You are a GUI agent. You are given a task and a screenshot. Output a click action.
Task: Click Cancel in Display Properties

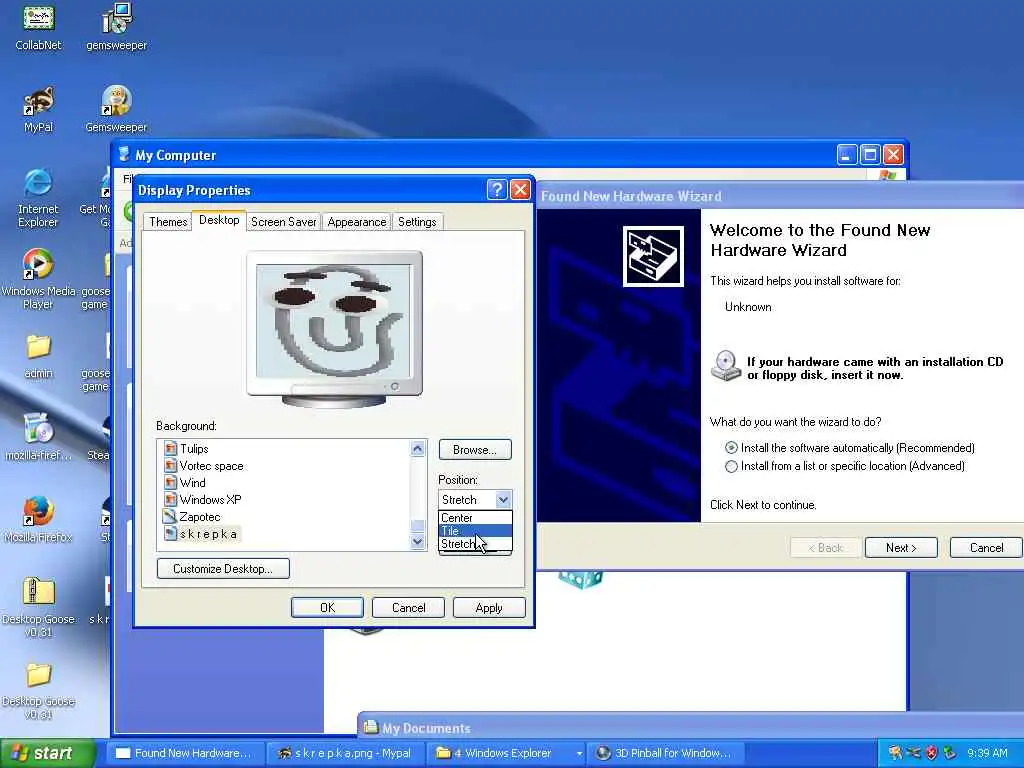(408, 608)
